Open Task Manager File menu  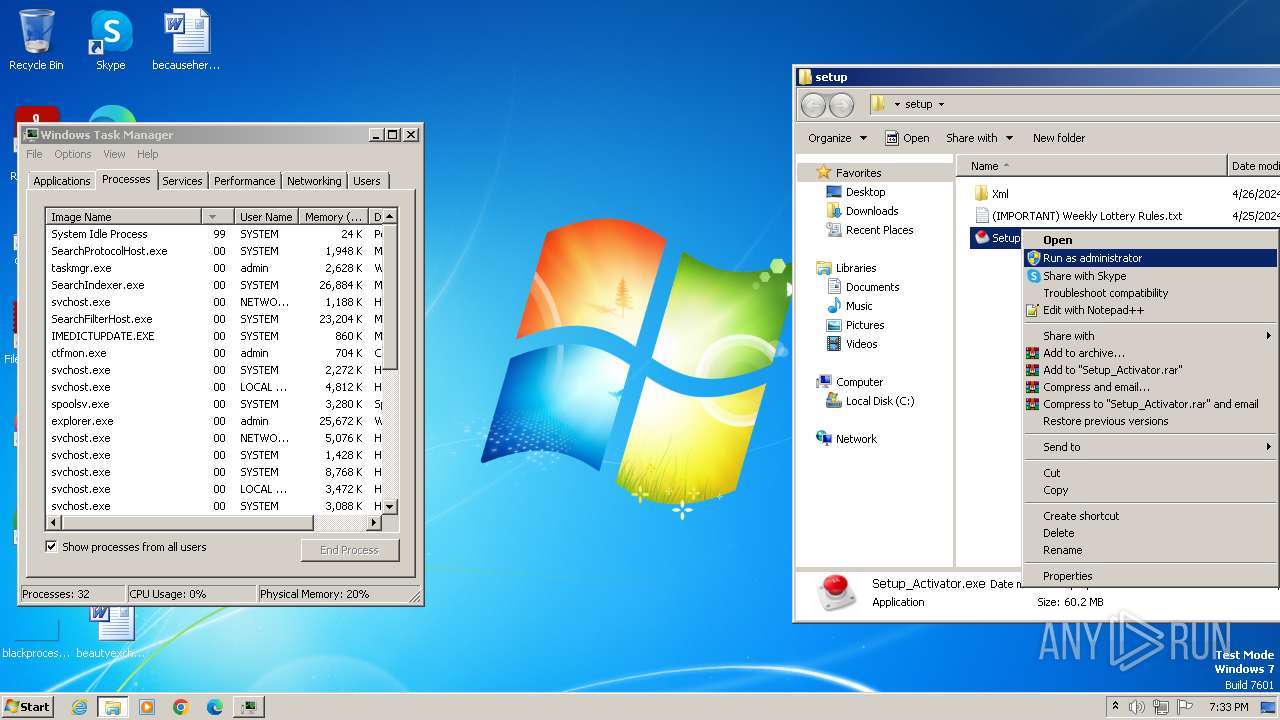(34, 154)
